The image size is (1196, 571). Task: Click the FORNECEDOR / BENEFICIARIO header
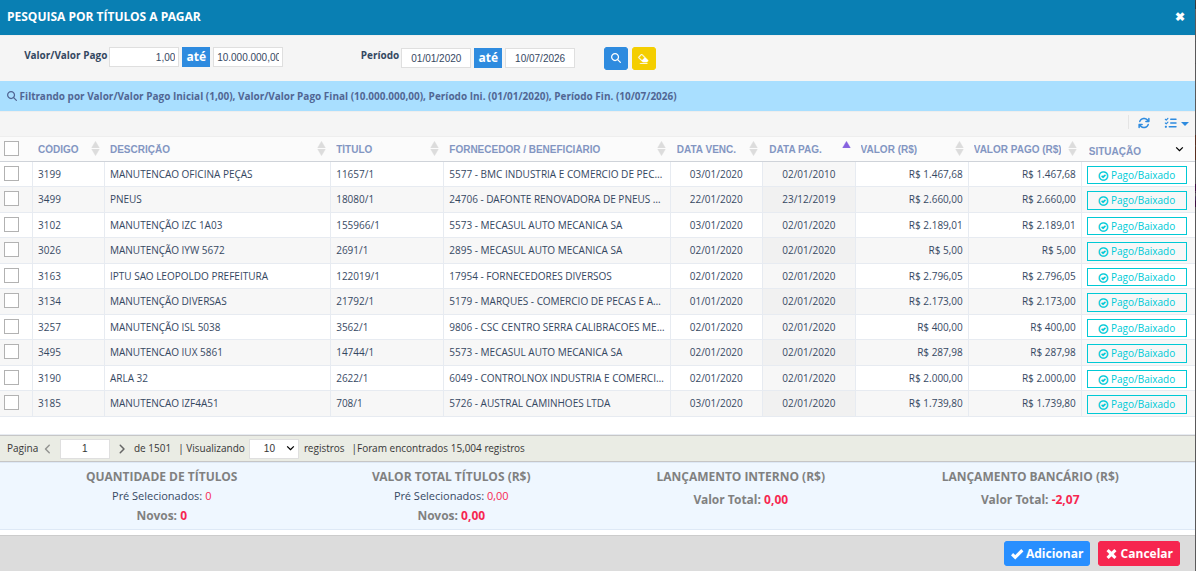pyautogui.click(x=525, y=149)
